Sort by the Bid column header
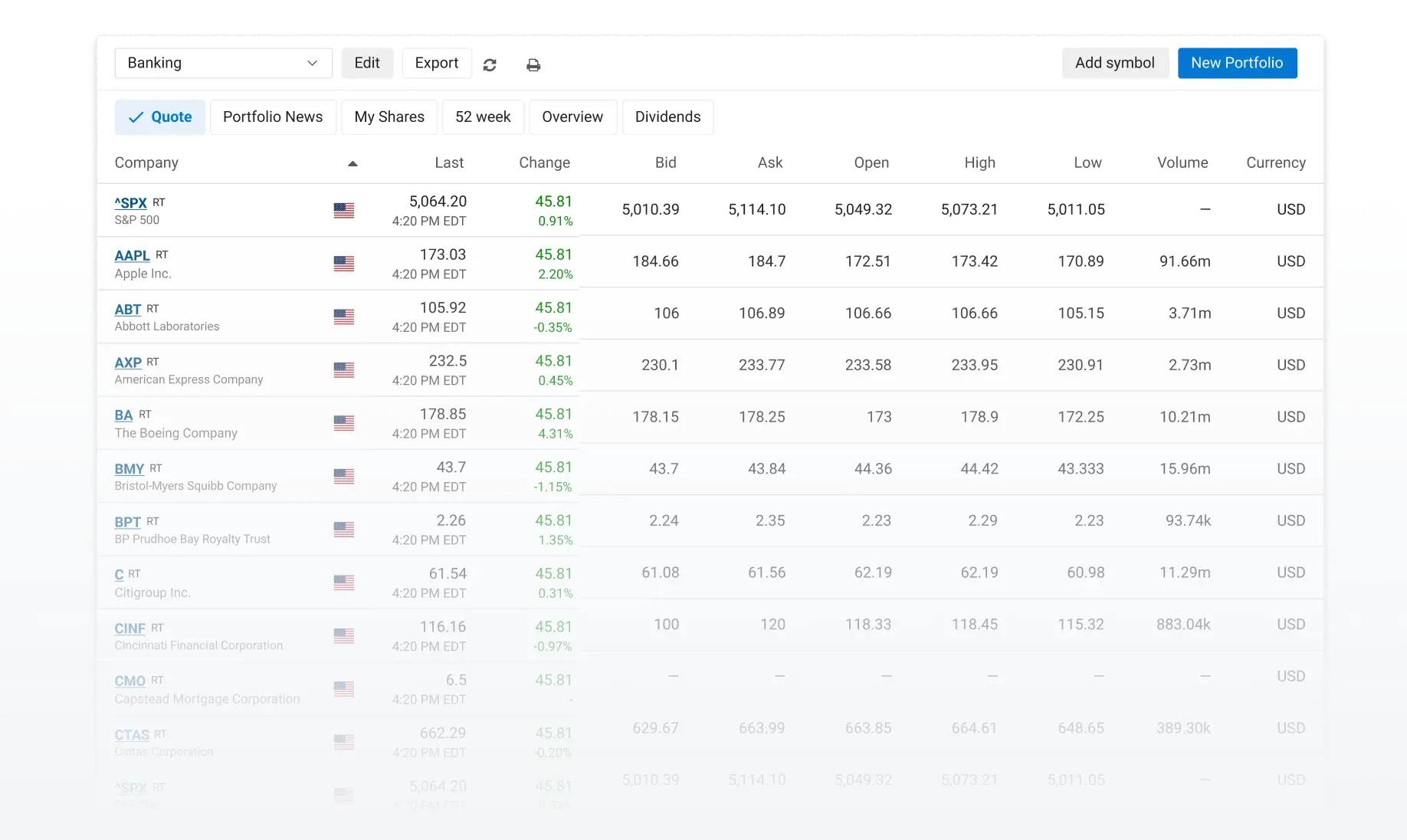The image size is (1407, 840). [x=665, y=162]
